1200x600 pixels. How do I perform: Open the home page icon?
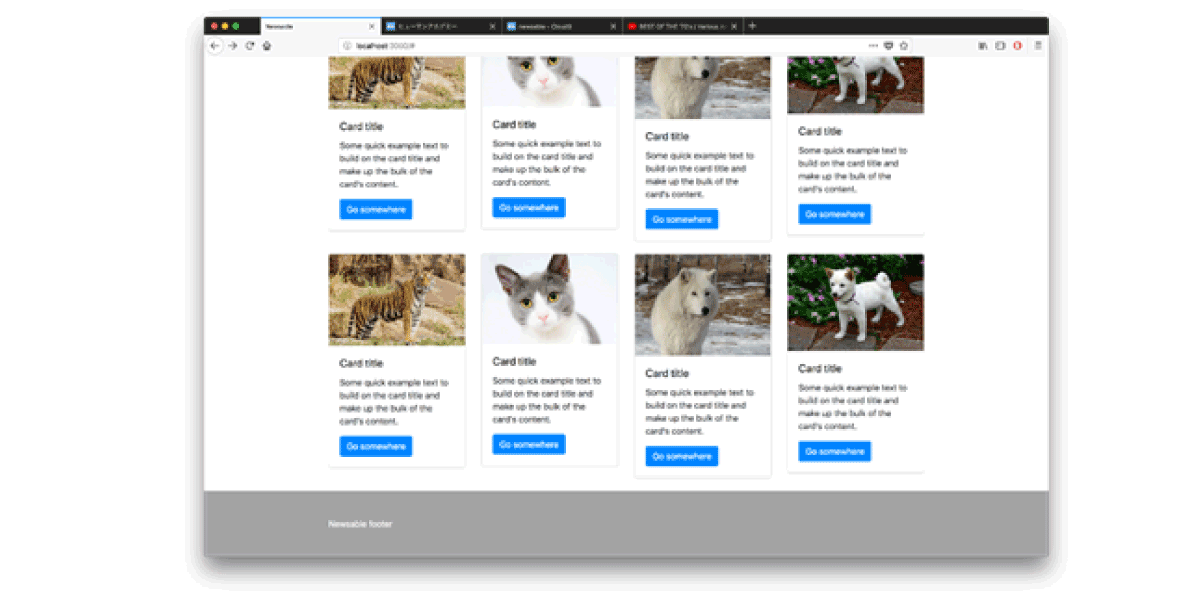pos(267,46)
